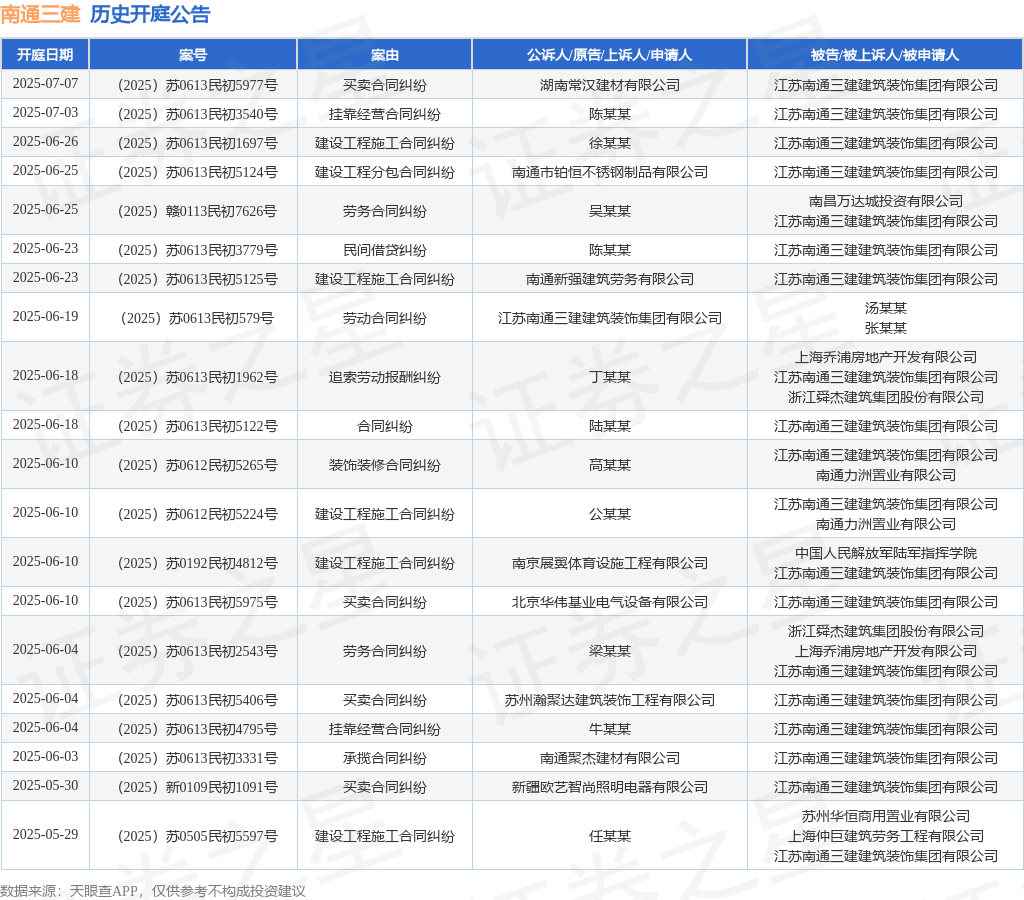Click plaintiff 南通聚杰建材有限公司
Screen dimensions: 1024x900
610,758
